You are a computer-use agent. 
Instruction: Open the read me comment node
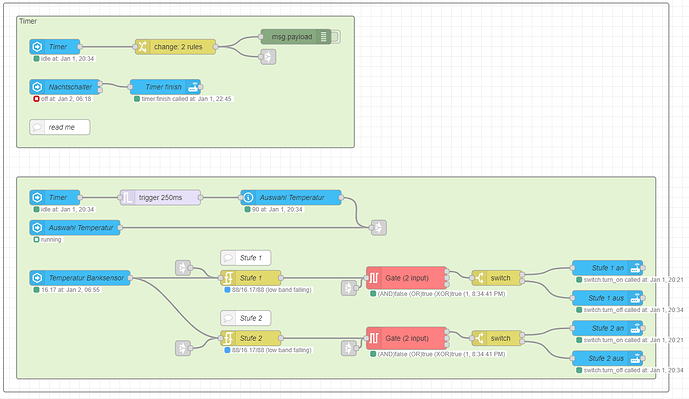click(x=60, y=127)
